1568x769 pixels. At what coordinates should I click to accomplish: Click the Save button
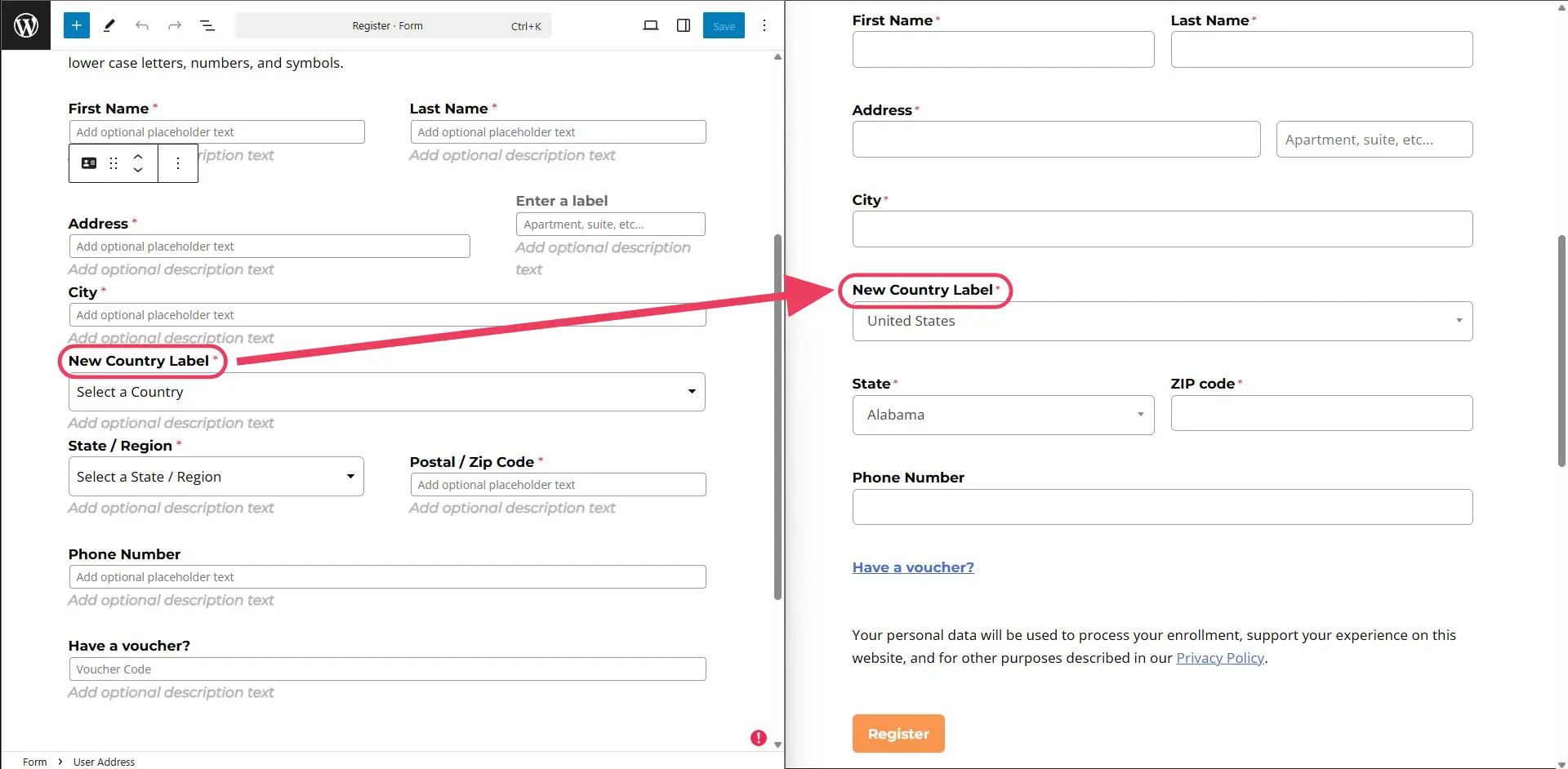[x=724, y=25]
